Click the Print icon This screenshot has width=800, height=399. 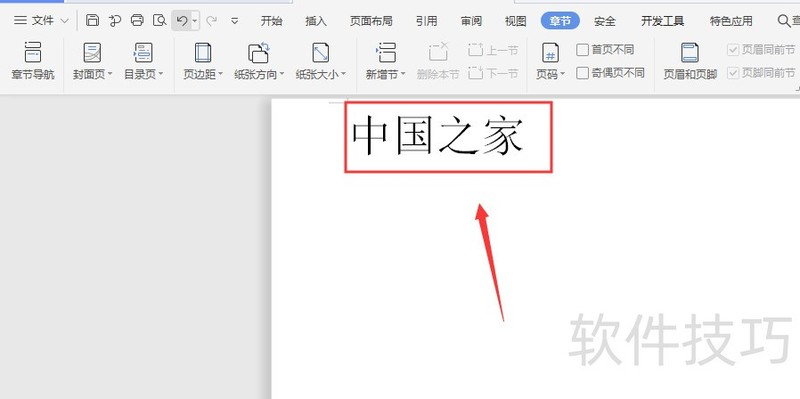point(137,20)
